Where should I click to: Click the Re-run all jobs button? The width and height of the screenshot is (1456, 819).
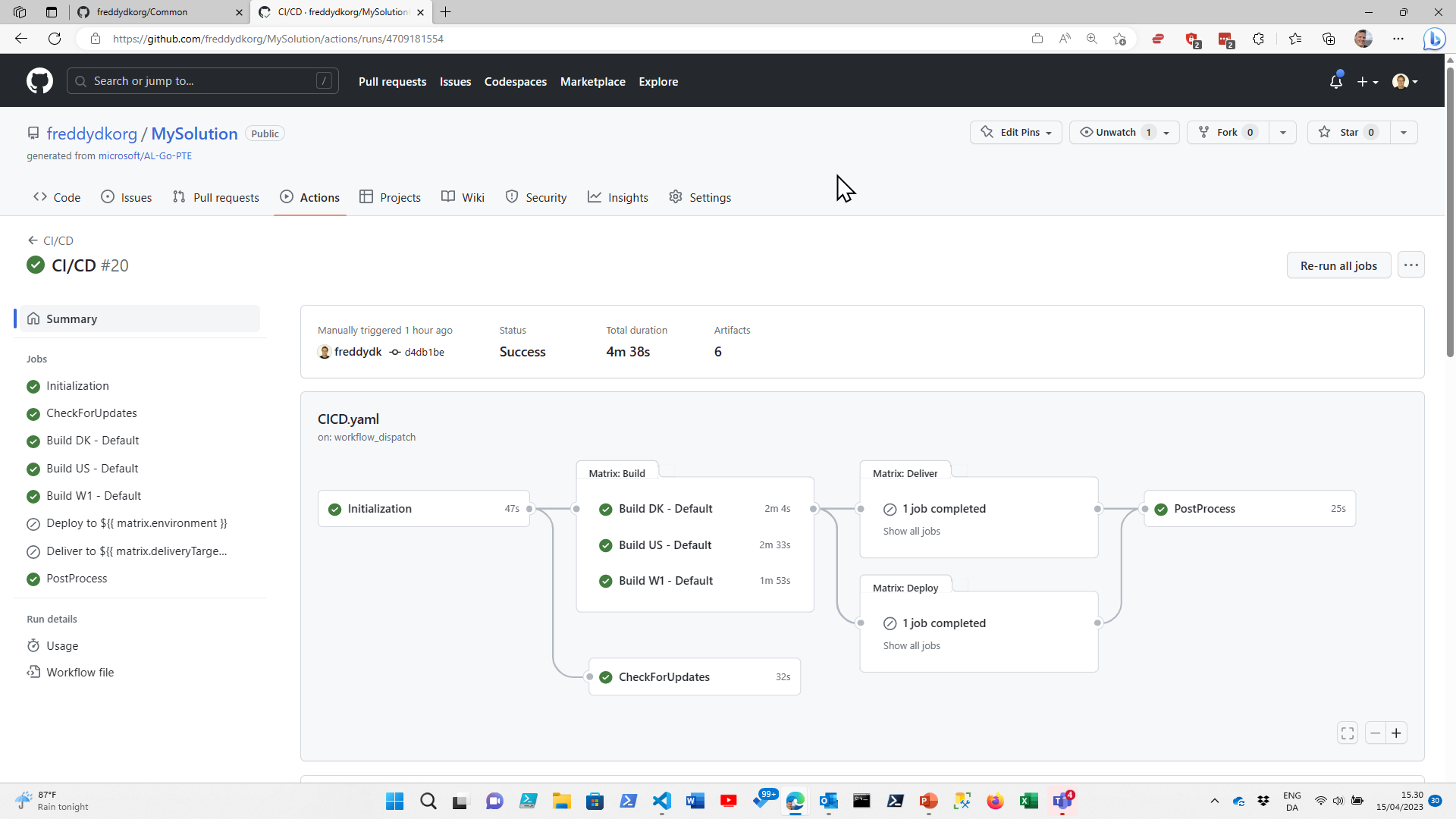tap(1338, 265)
